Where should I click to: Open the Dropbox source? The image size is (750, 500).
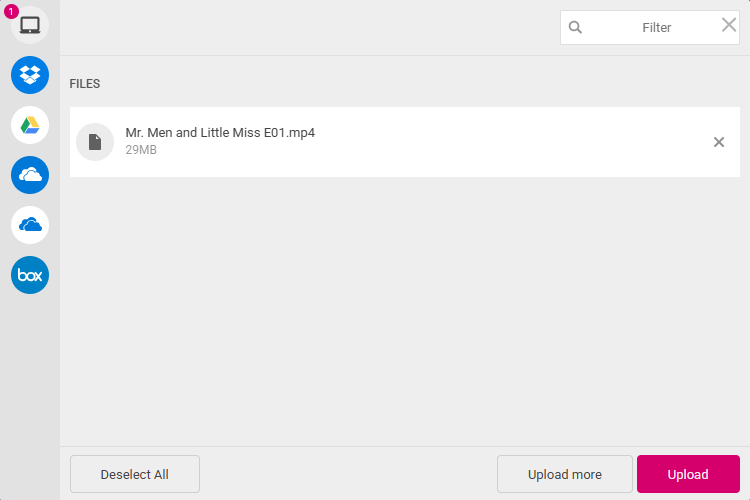point(30,75)
